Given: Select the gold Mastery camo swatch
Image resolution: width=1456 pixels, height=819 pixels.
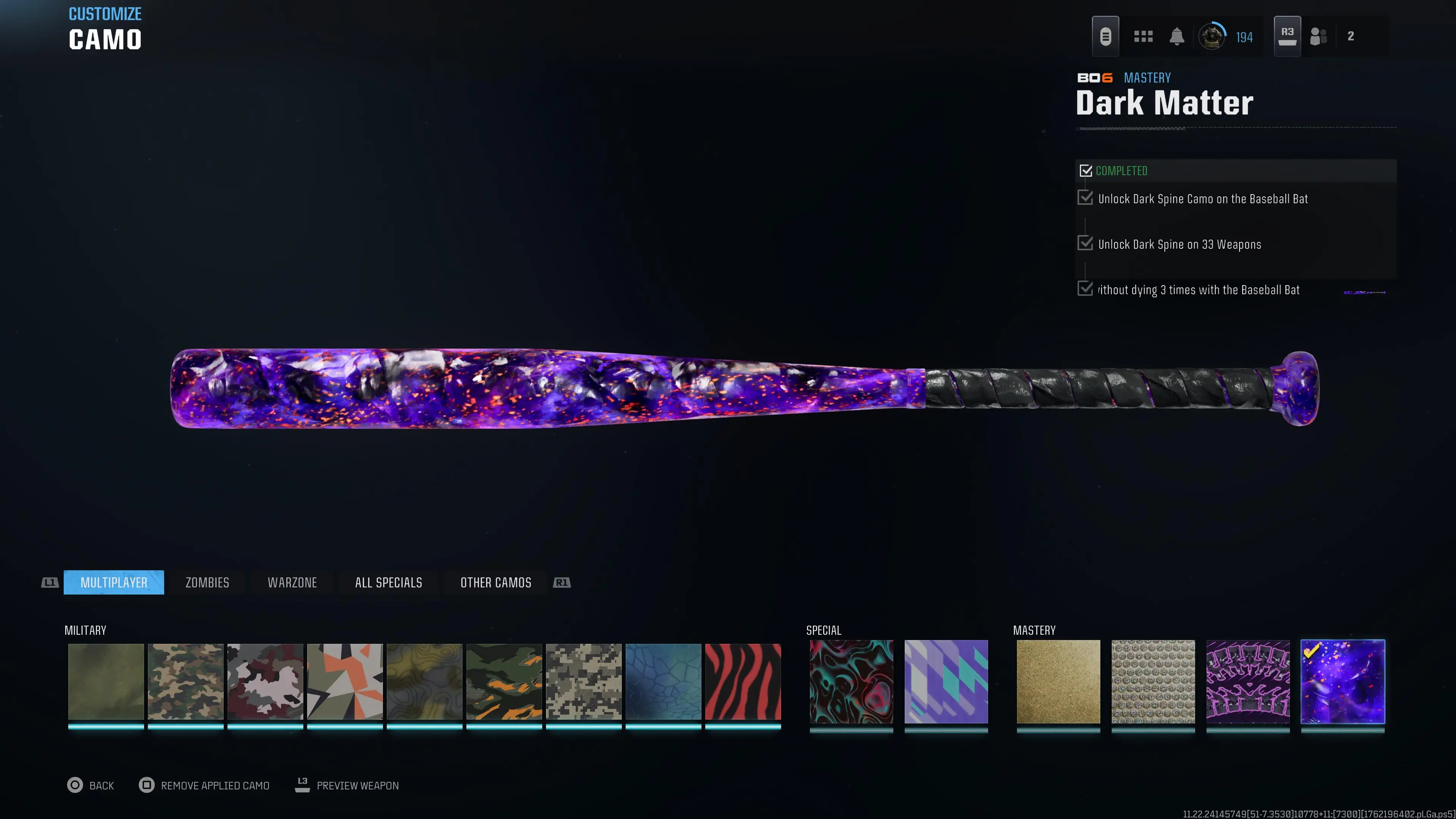Looking at the screenshot, I should pos(1058,682).
